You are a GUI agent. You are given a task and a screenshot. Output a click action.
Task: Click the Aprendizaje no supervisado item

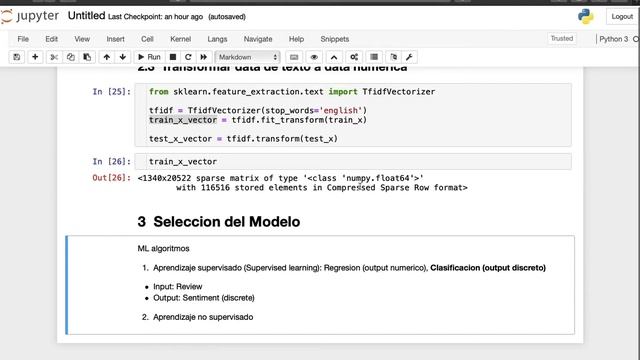pyautogui.click(x=203, y=317)
